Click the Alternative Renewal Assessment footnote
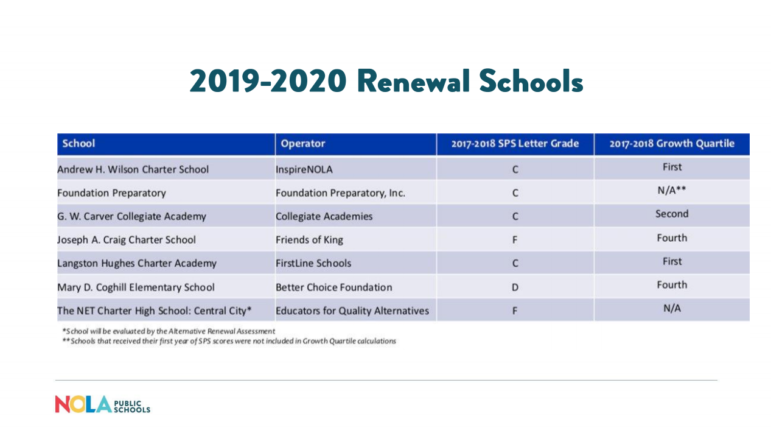Viewport: 771px width, 433px height. pos(169,331)
